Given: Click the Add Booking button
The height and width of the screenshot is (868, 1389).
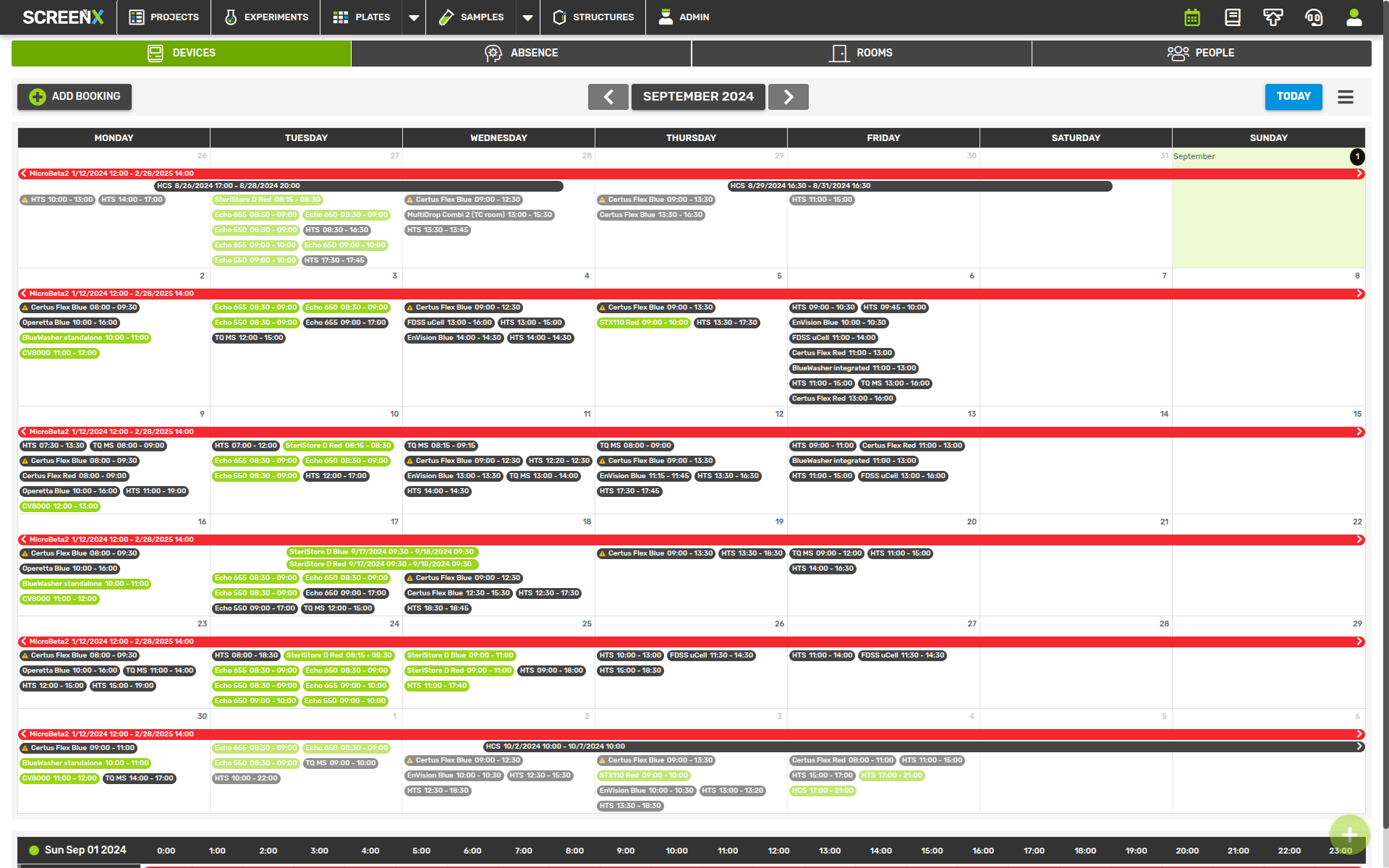Looking at the screenshot, I should point(75,97).
